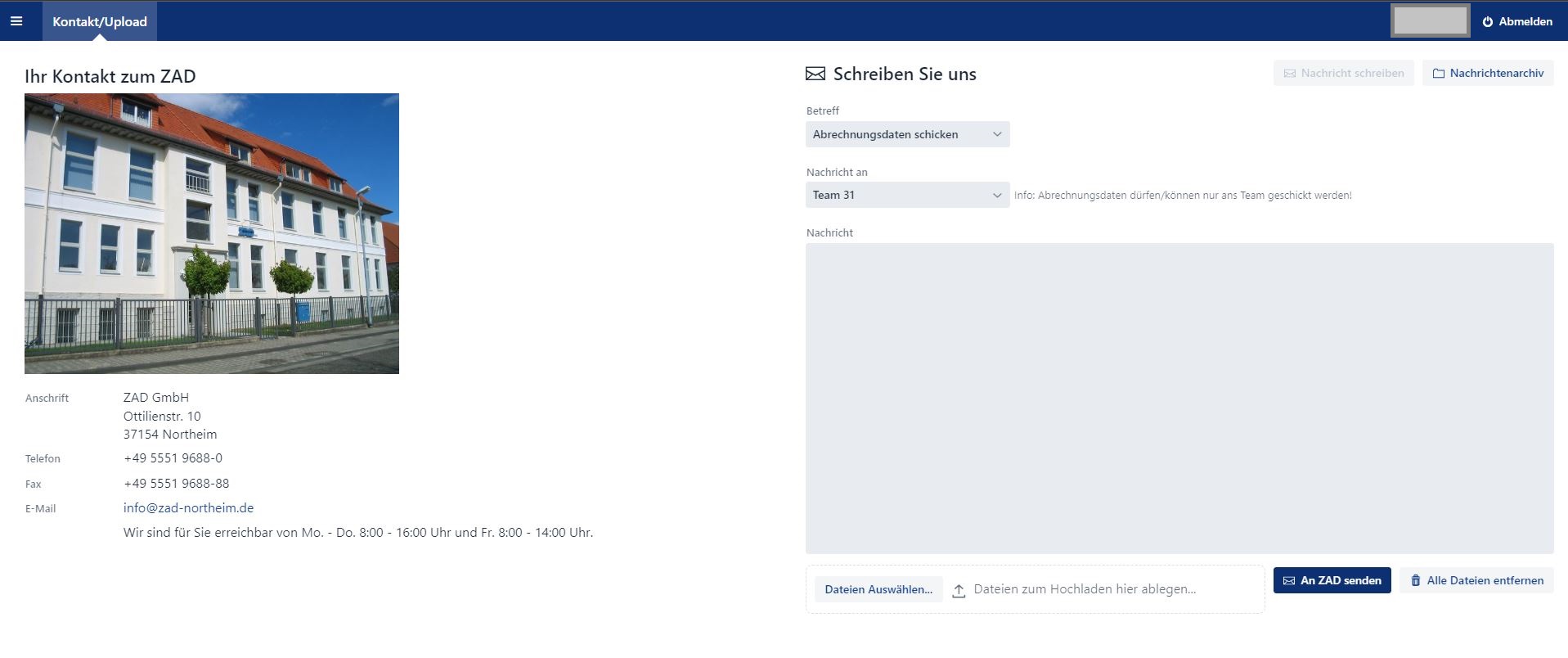Image resolution: width=1568 pixels, height=658 pixels.
Task: Select the Kontakt/Upload tab
Action: tap(100, 21)
